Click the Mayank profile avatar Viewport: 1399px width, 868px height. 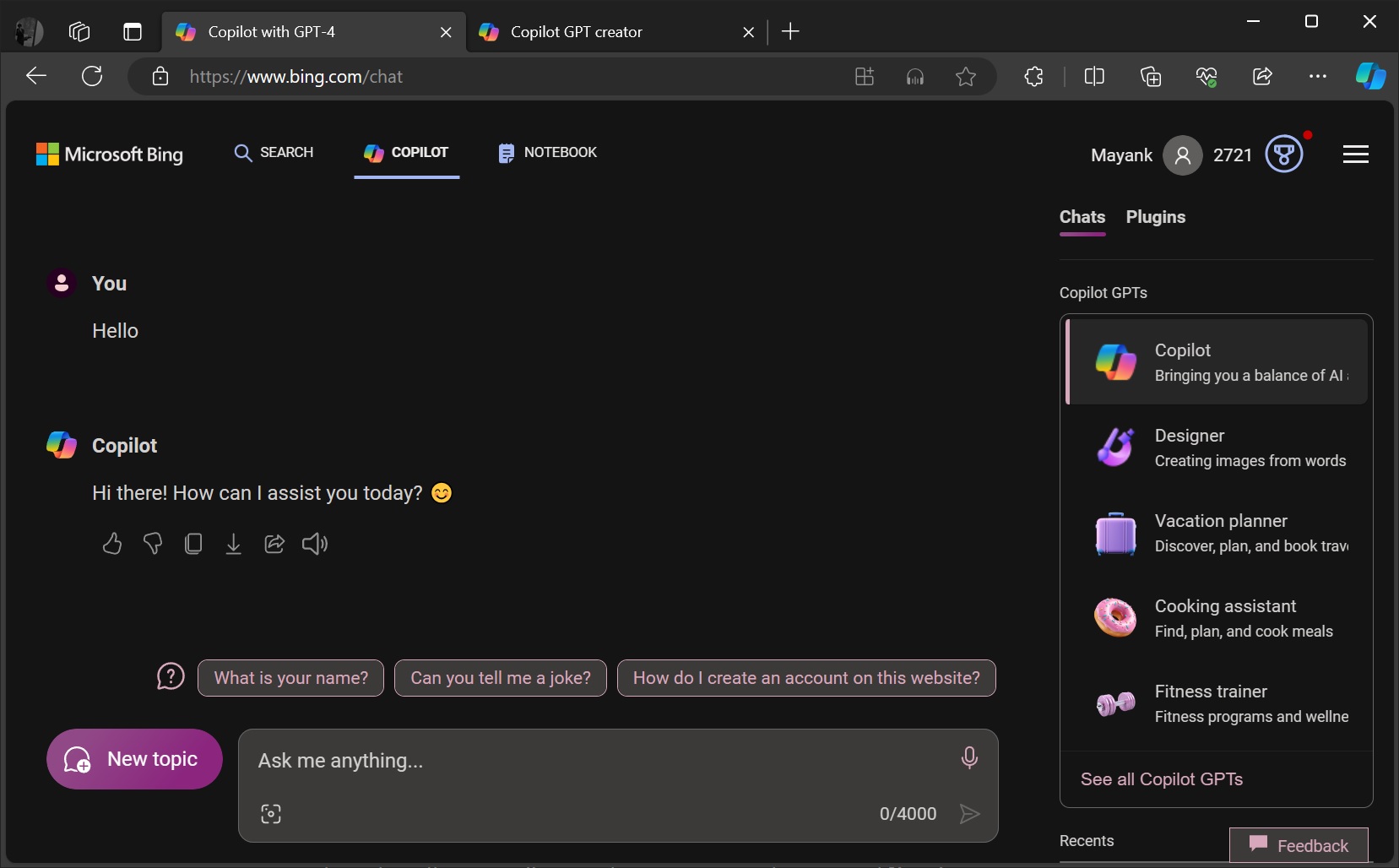(x=1183, y=155)
